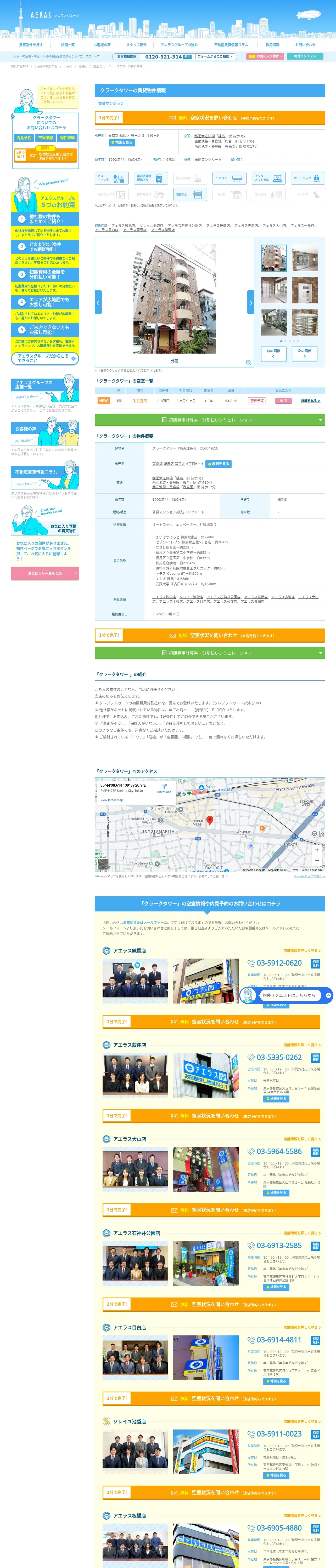Open the 詳細を見る link in the vacancy row

pyautogui.click(x=310, y=401)
